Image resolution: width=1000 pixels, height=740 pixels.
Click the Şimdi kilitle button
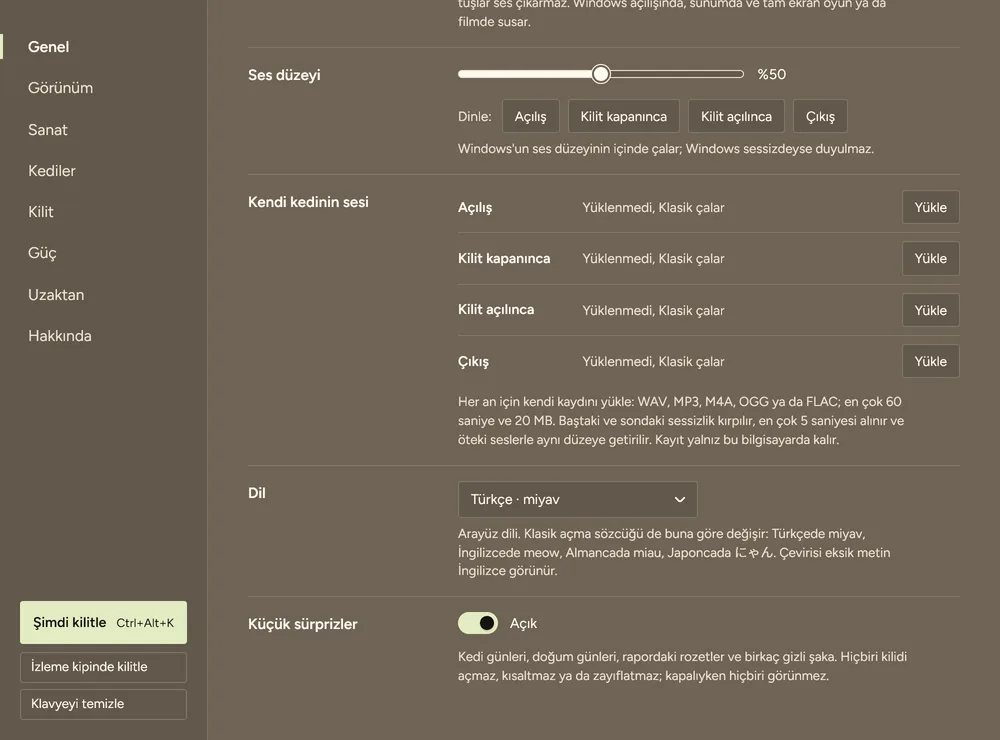103,623
